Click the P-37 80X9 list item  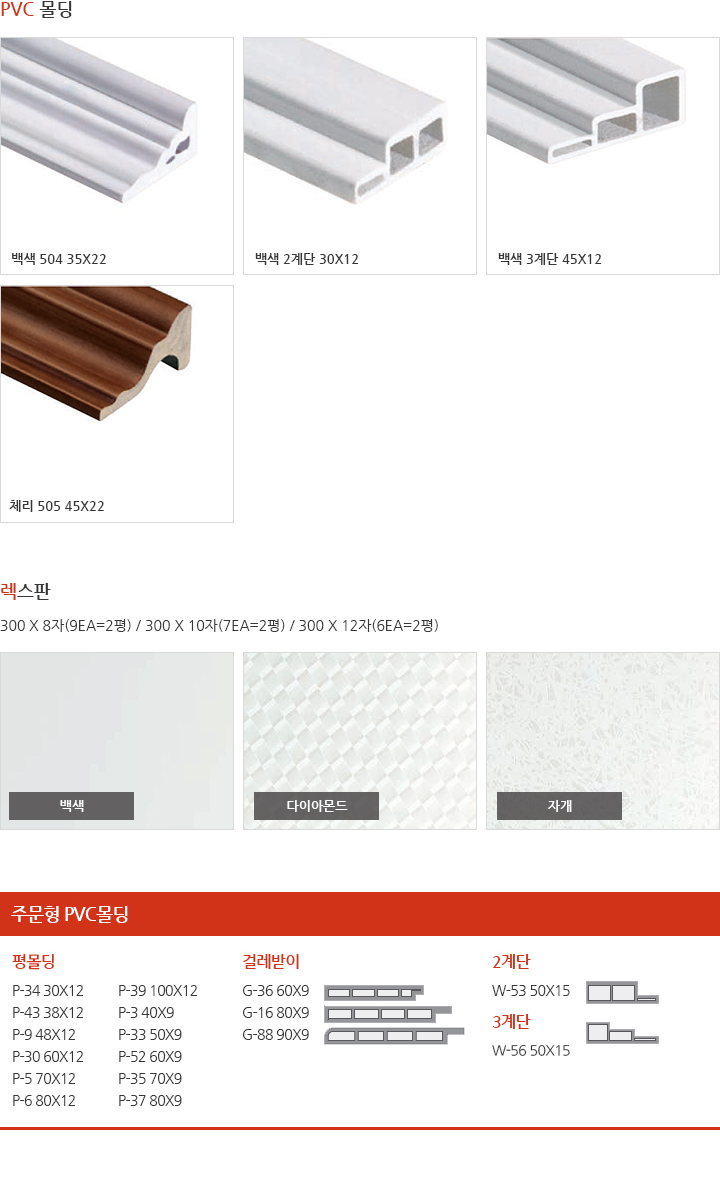150,1101
